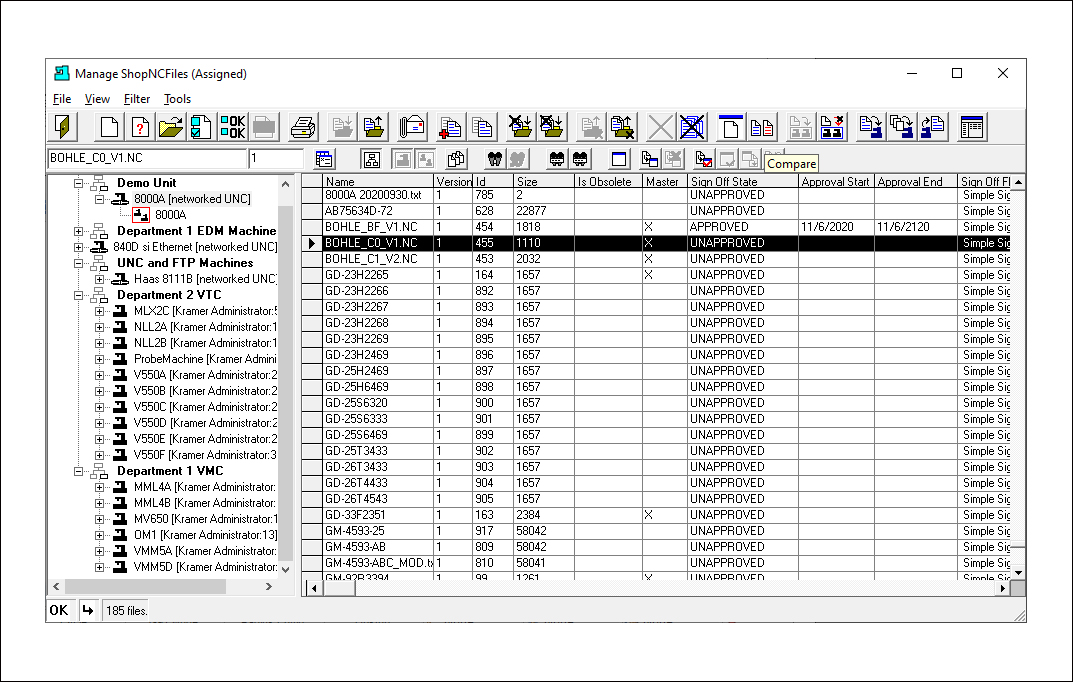Collapse the 8000A [networked UNC] node
The width and height of the screenshot is (1073, 682).
point(99,199)
